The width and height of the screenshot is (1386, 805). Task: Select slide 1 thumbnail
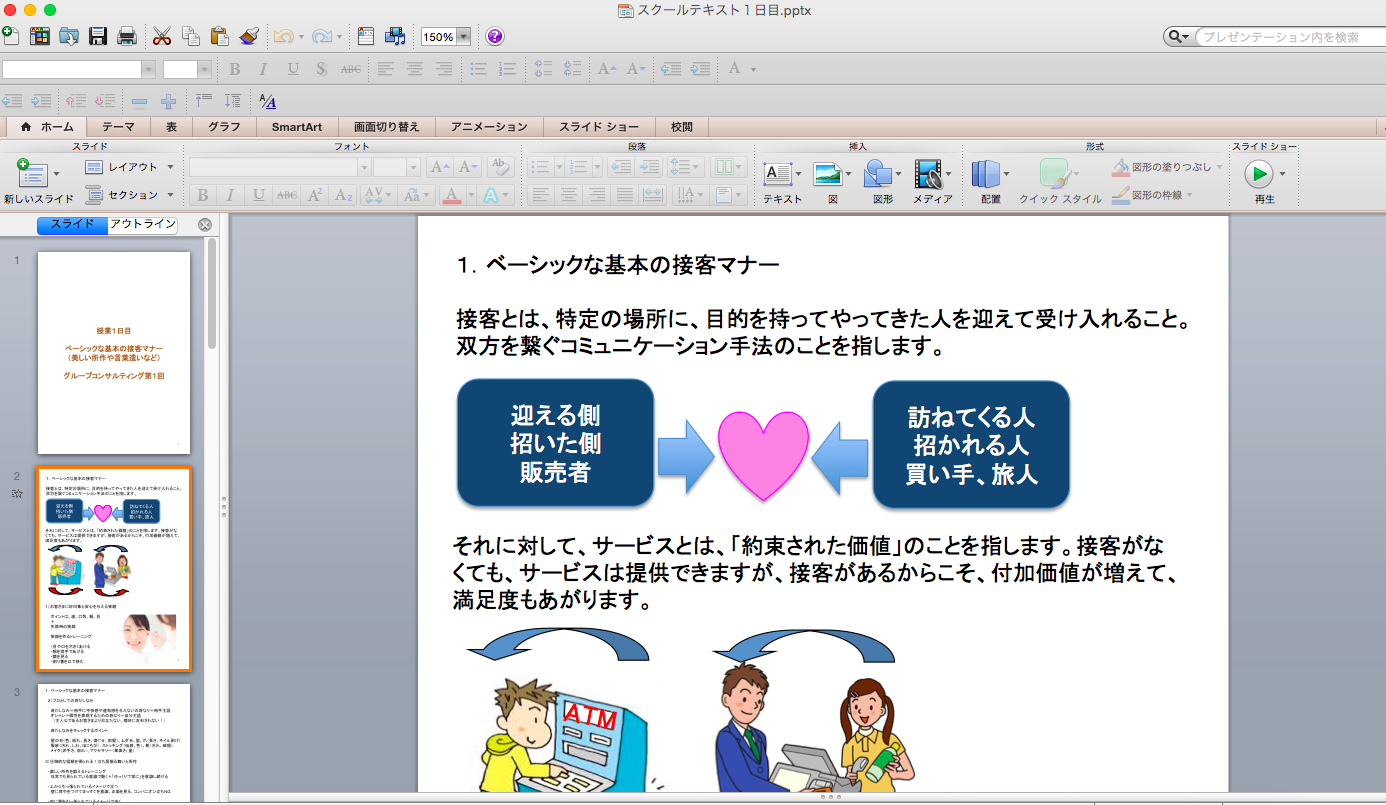coord(114,353)
